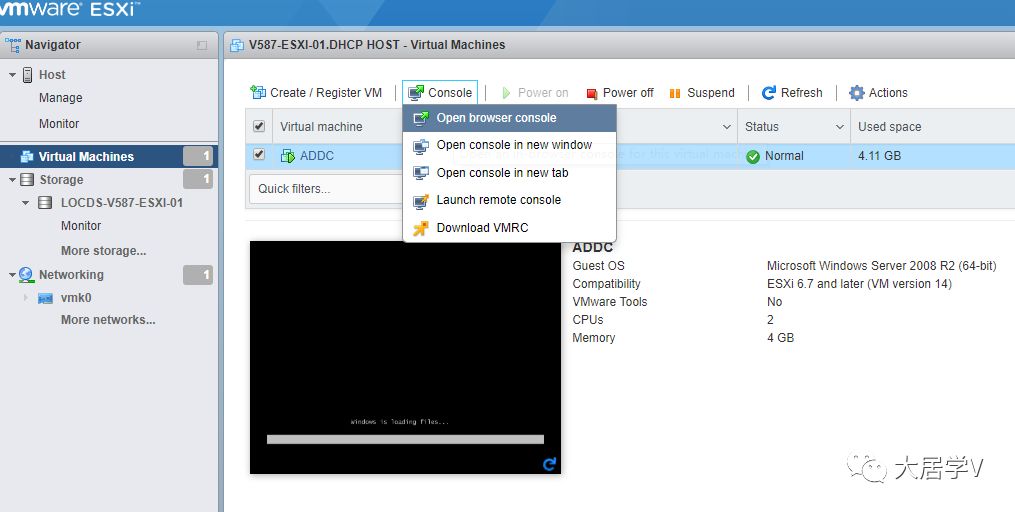This screenshot has height=512, width=1015.
Task: Open Manage under Host
Action: 60,98
